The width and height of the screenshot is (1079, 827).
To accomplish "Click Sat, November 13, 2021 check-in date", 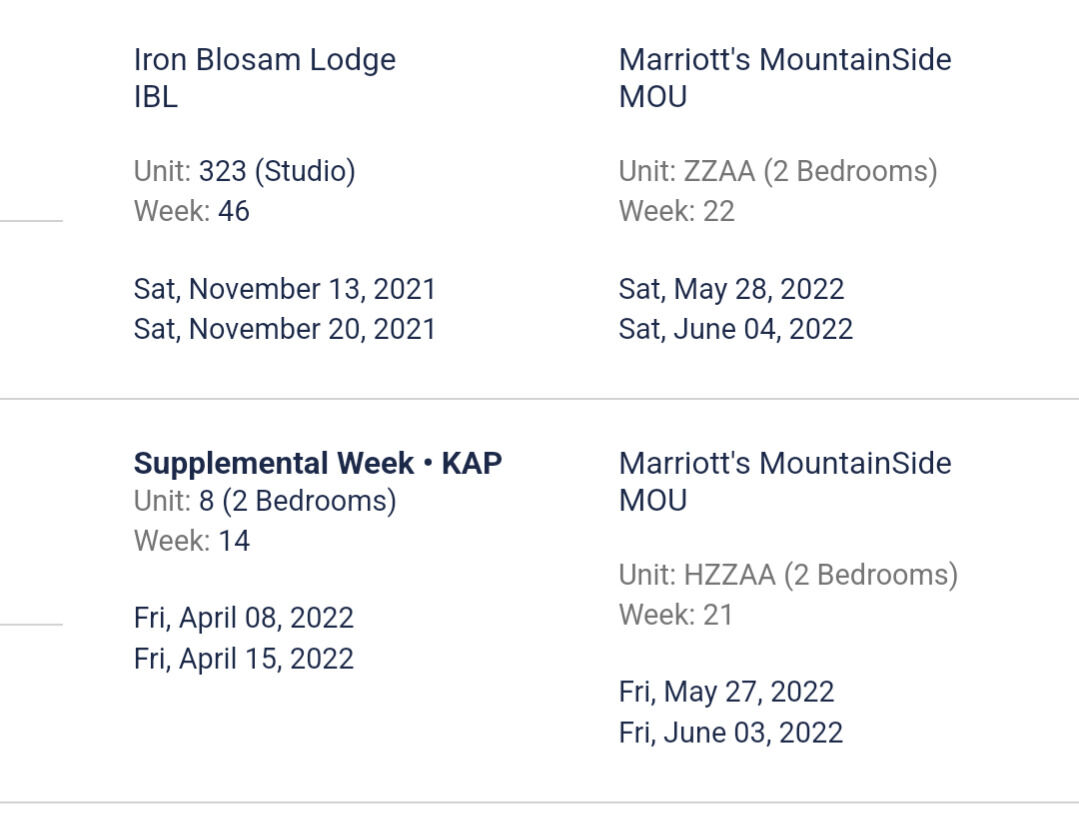I will (x=285, y=290).
